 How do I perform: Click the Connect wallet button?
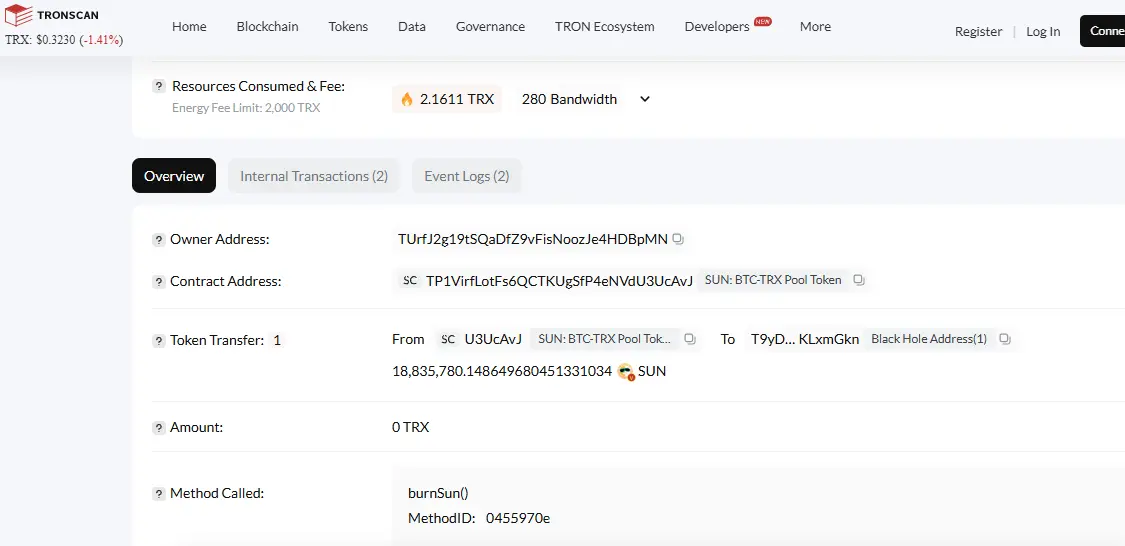pos(1102,31)
